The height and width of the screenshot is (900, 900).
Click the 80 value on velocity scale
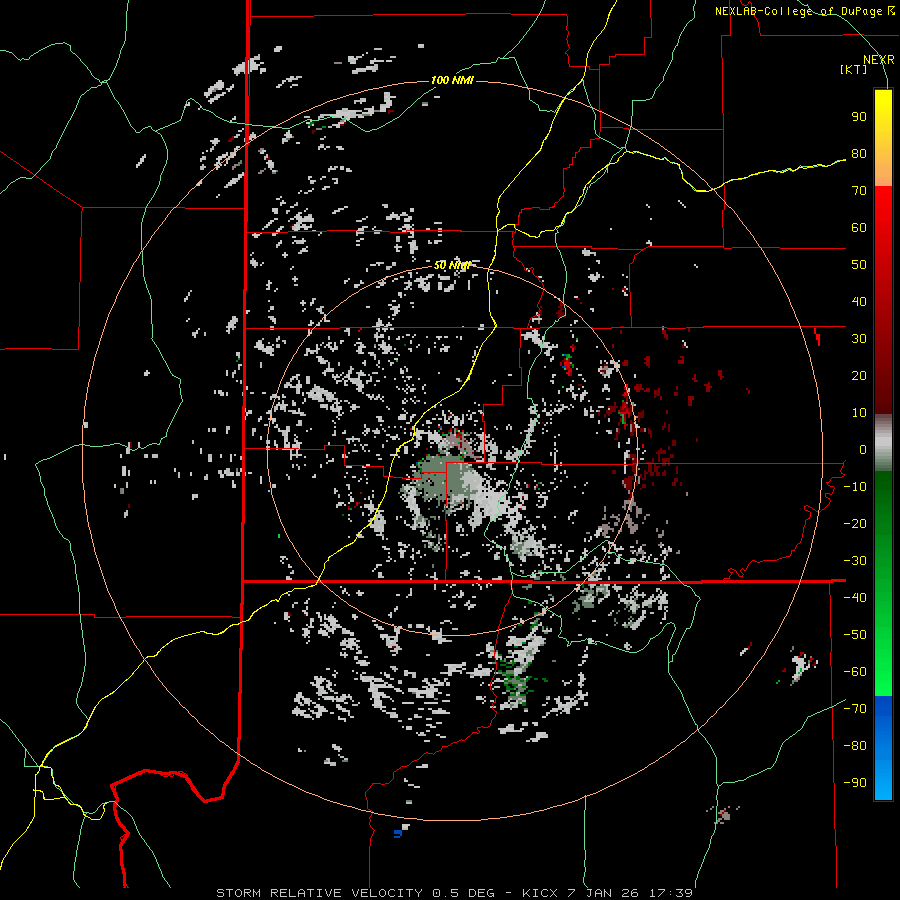coord(859,154)
